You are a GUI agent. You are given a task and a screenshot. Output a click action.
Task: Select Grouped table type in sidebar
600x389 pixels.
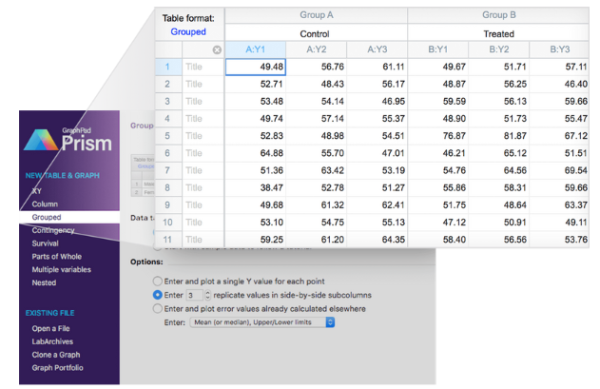coord(69,217)
